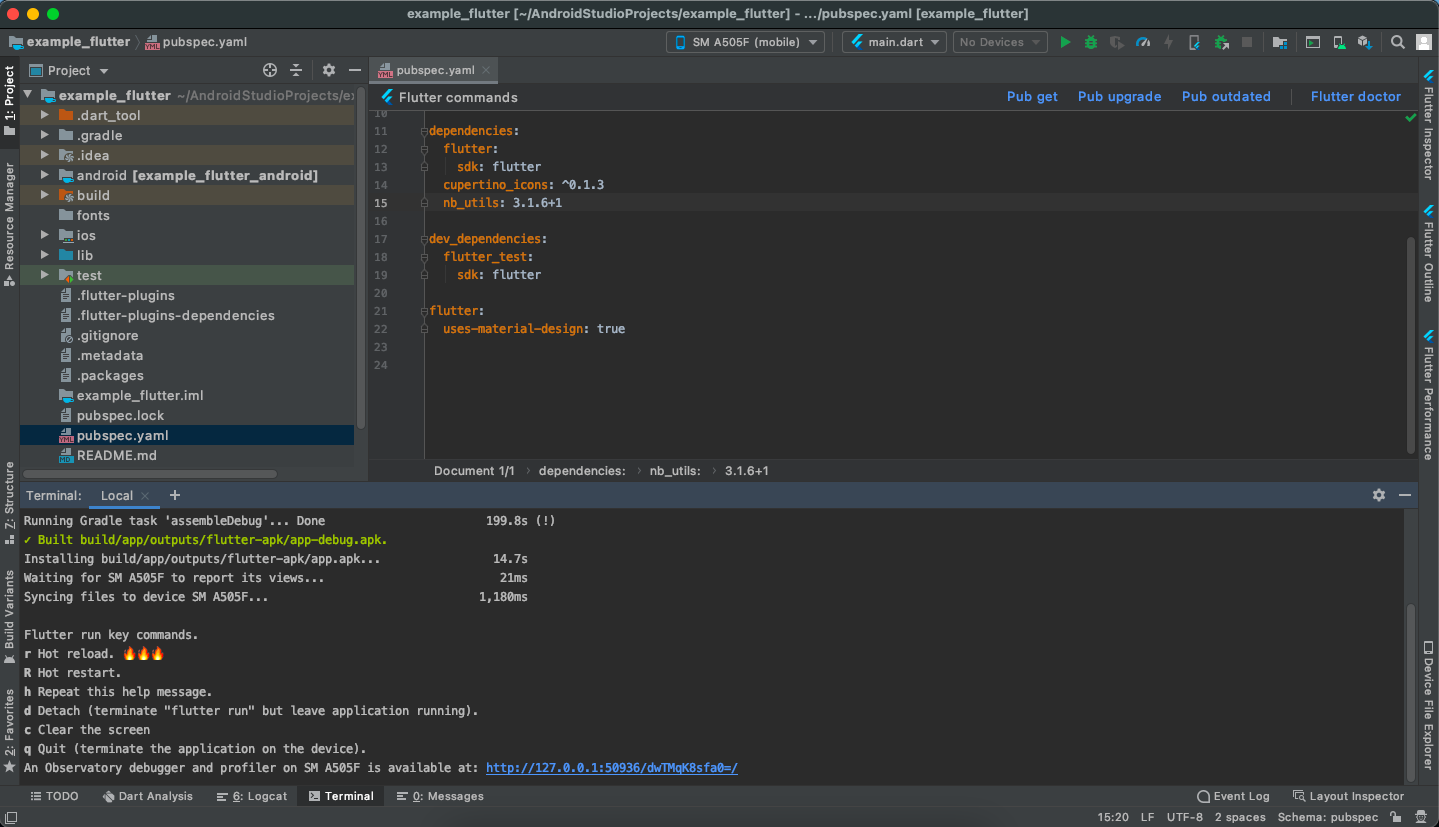Click the Search Everywhere magnifier icon
The height and width of the screenshot is (827, 1439).
(1398, 42)
